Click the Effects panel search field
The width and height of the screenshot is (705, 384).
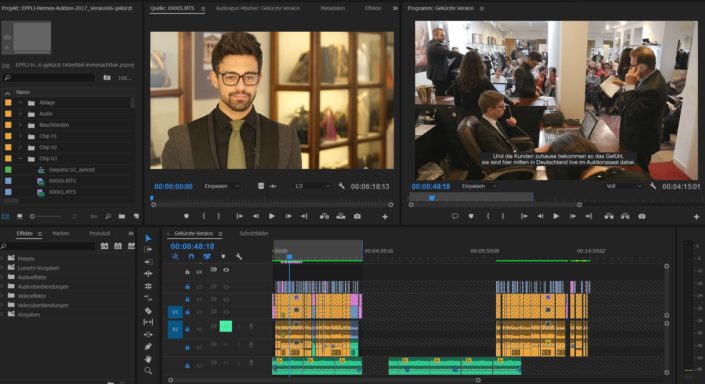click(x=48, y=246)
